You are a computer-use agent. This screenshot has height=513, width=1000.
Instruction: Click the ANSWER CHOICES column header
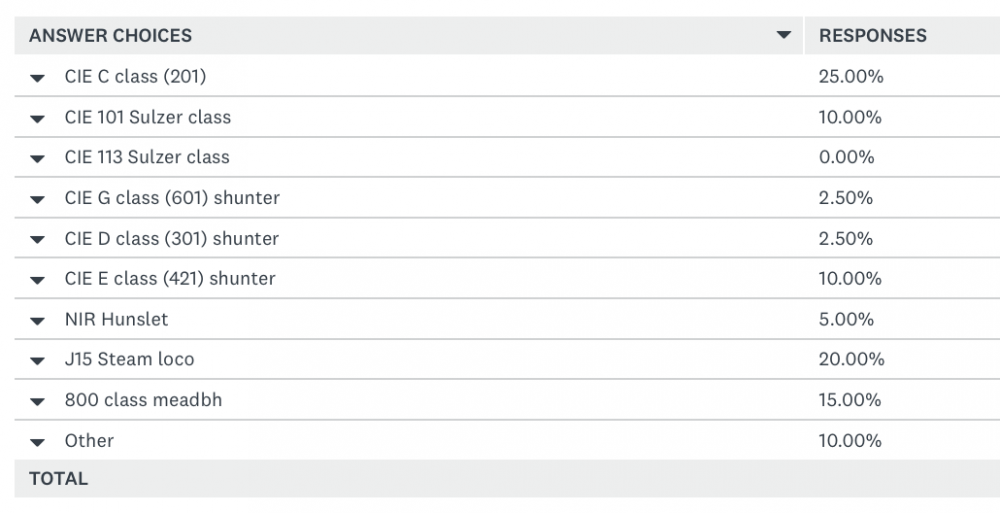[x=110, y=36]
